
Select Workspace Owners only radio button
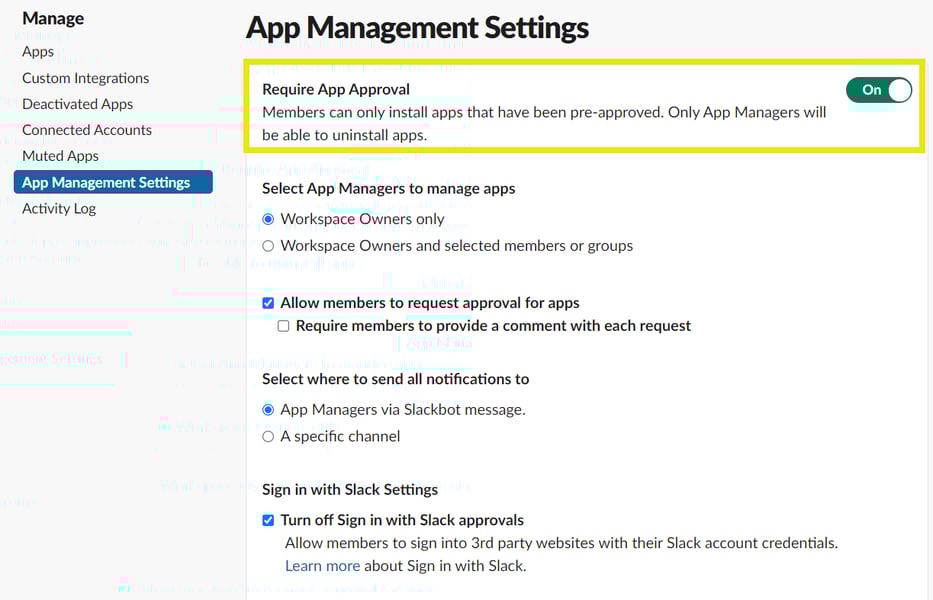pyautogui.click(x=268, y=219)
